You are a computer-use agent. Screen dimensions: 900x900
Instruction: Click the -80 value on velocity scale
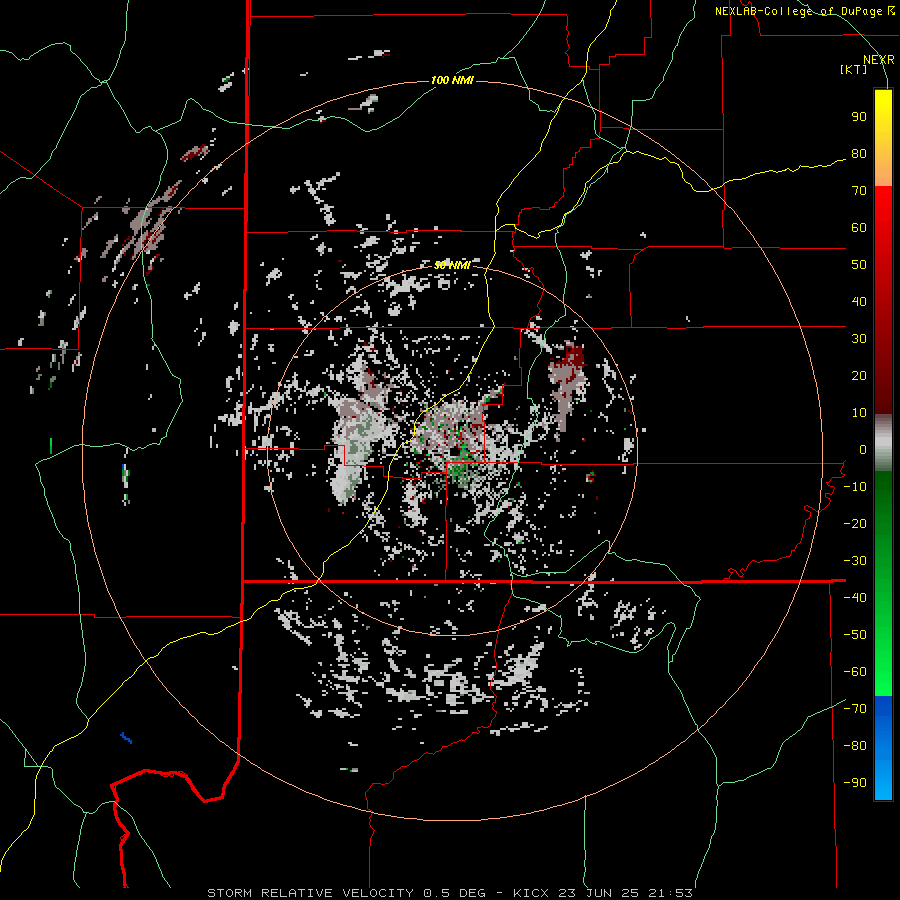(855, 746)
